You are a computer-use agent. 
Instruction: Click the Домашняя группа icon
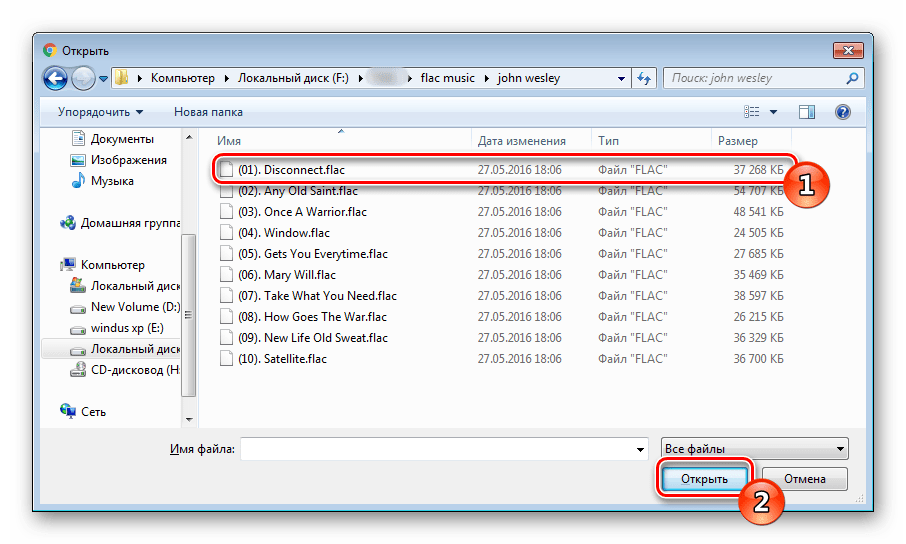(x=68, y=223)
